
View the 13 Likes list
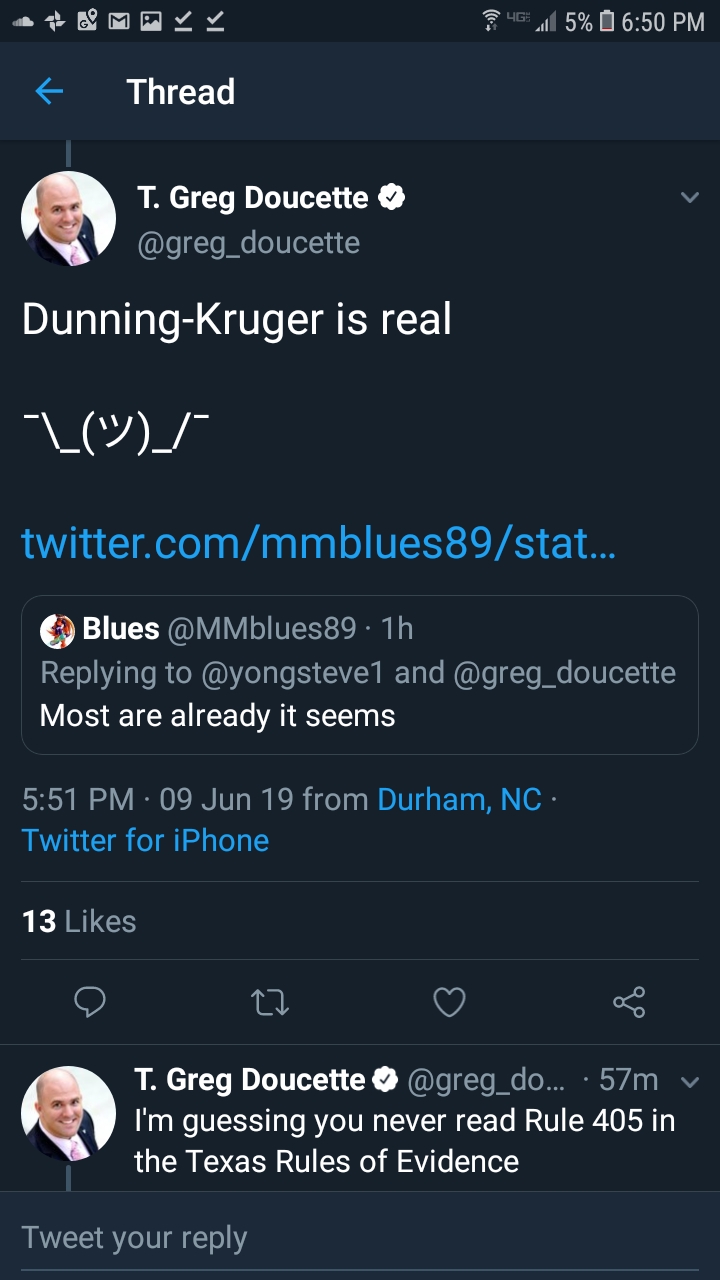pos(79,921)
